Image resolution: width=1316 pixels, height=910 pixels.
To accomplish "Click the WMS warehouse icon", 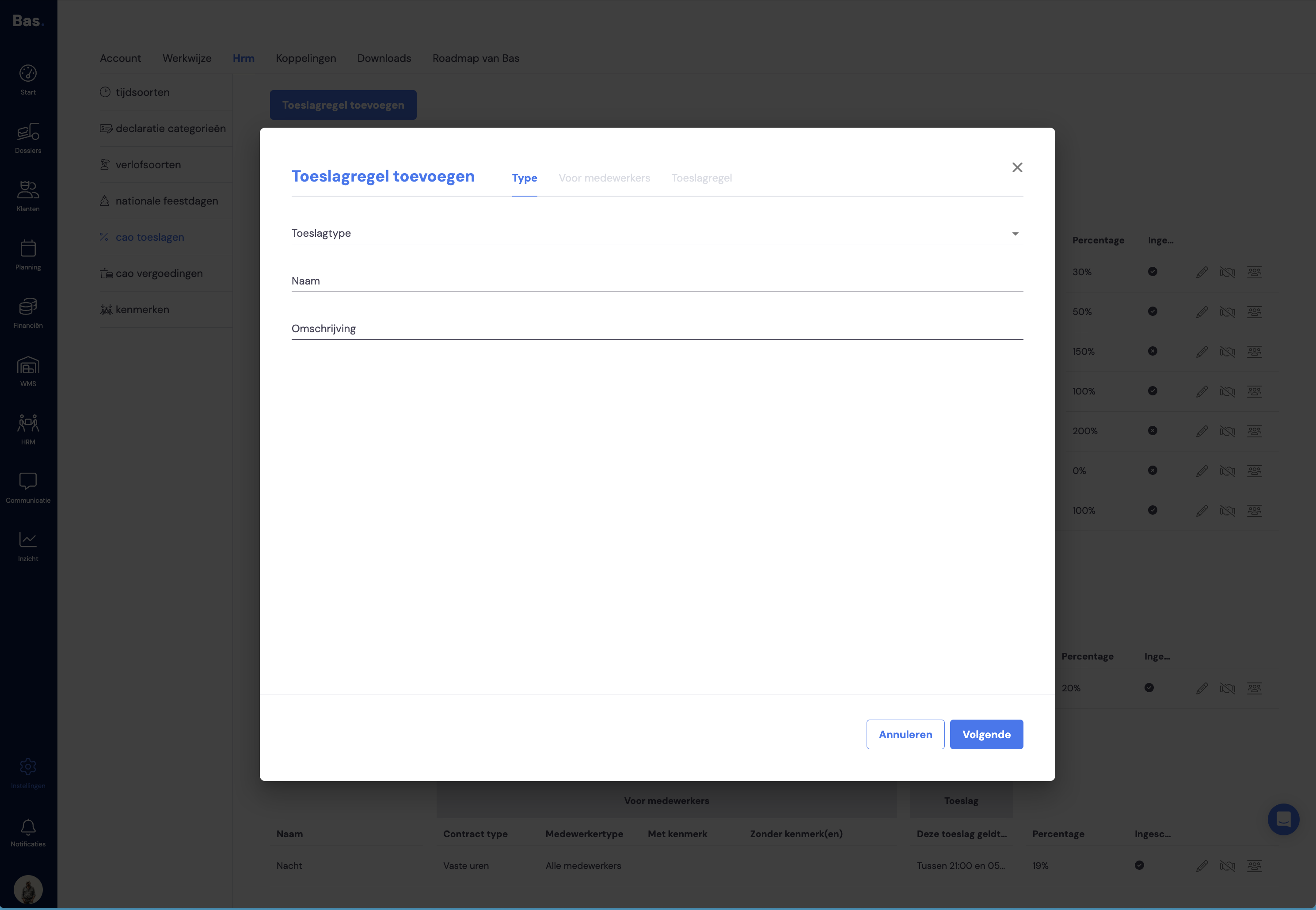I will [x=28, y=365].
